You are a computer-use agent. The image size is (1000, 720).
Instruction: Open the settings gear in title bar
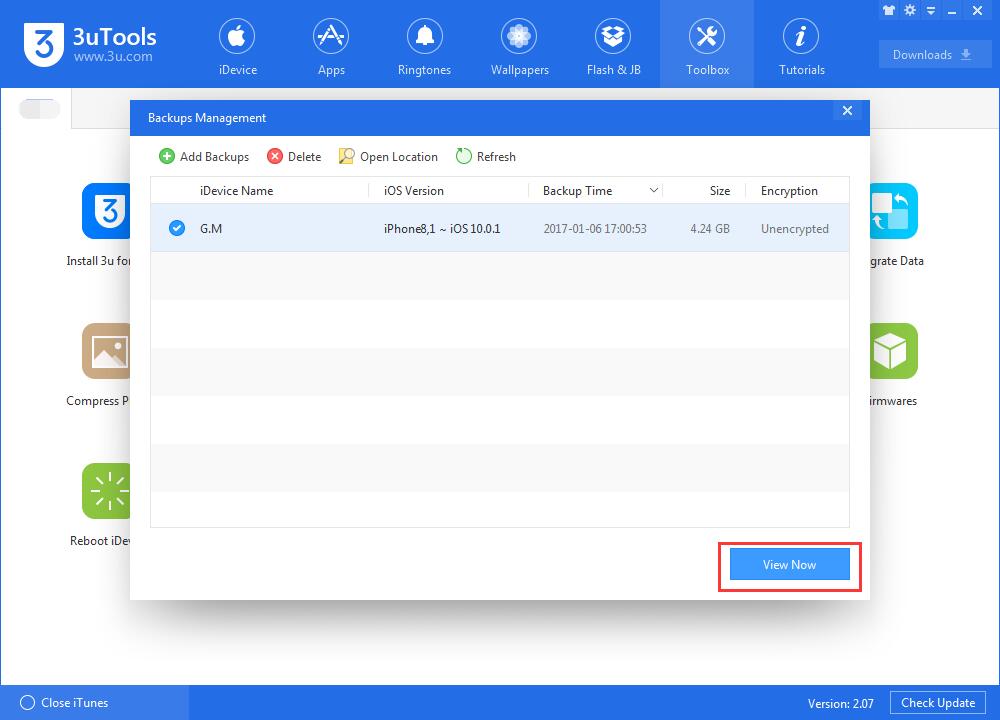pos(910,10)
